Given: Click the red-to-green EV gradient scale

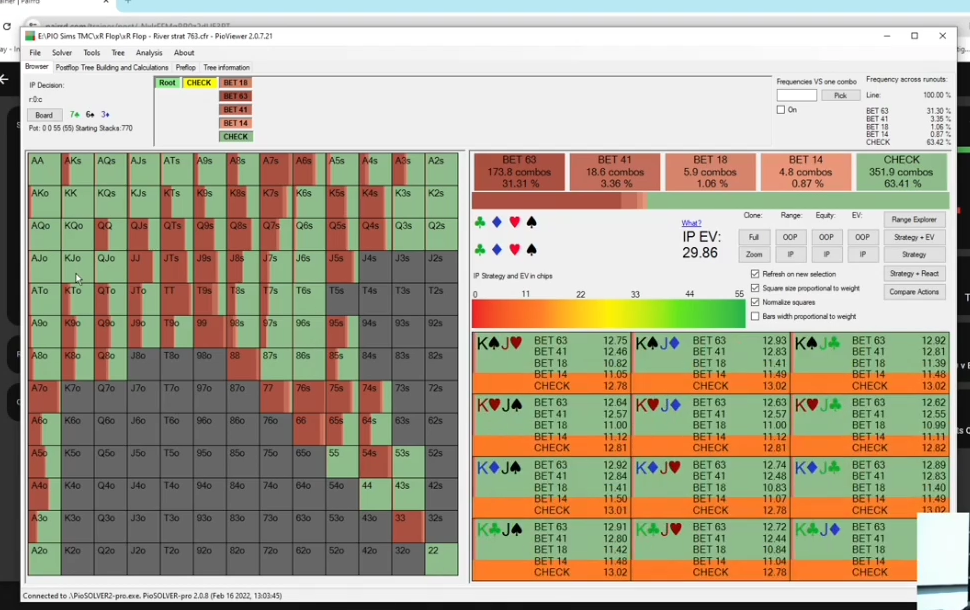Looking at the screenshot, I should 608,314.
